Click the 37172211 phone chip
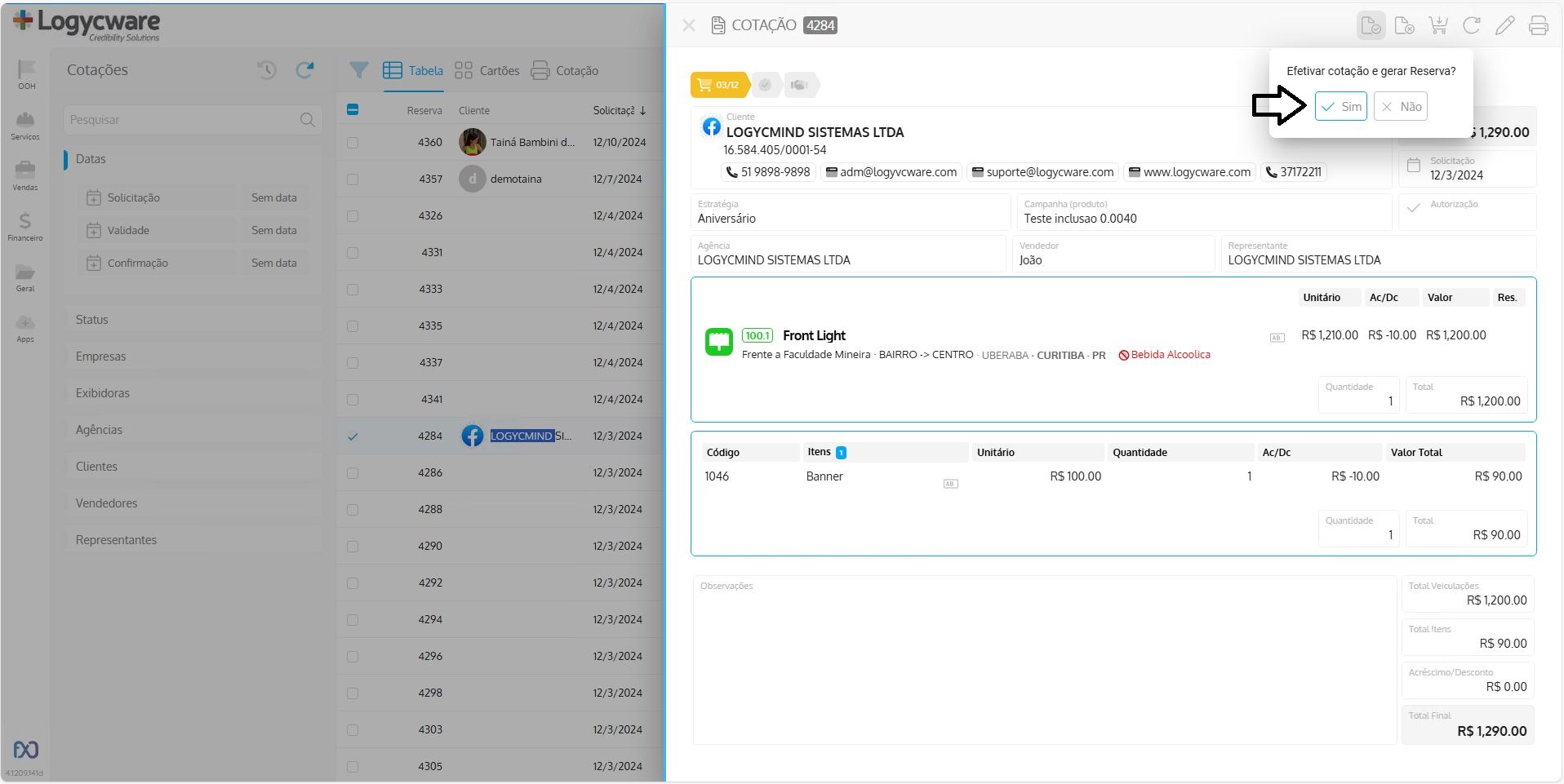1564x784 pixels. pos(1294,172)
